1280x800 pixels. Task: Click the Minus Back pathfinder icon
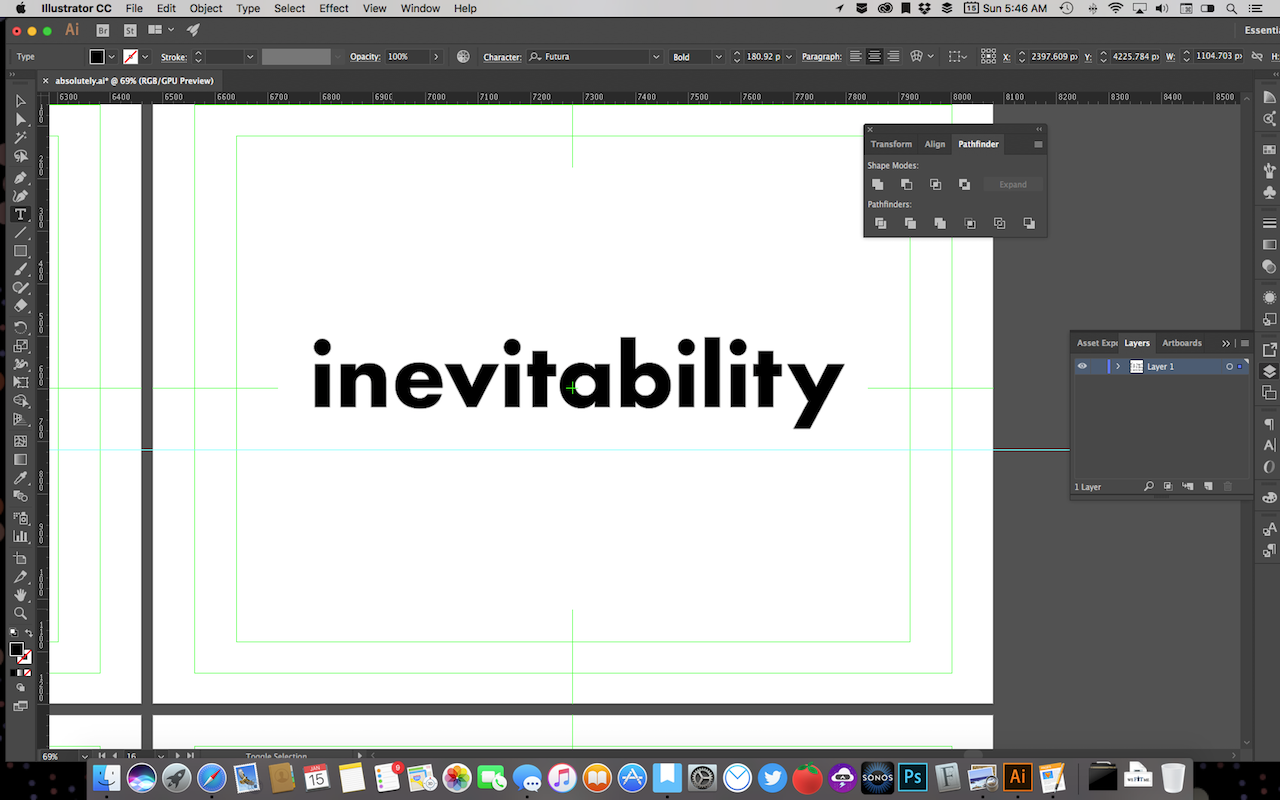[1029, 223]
